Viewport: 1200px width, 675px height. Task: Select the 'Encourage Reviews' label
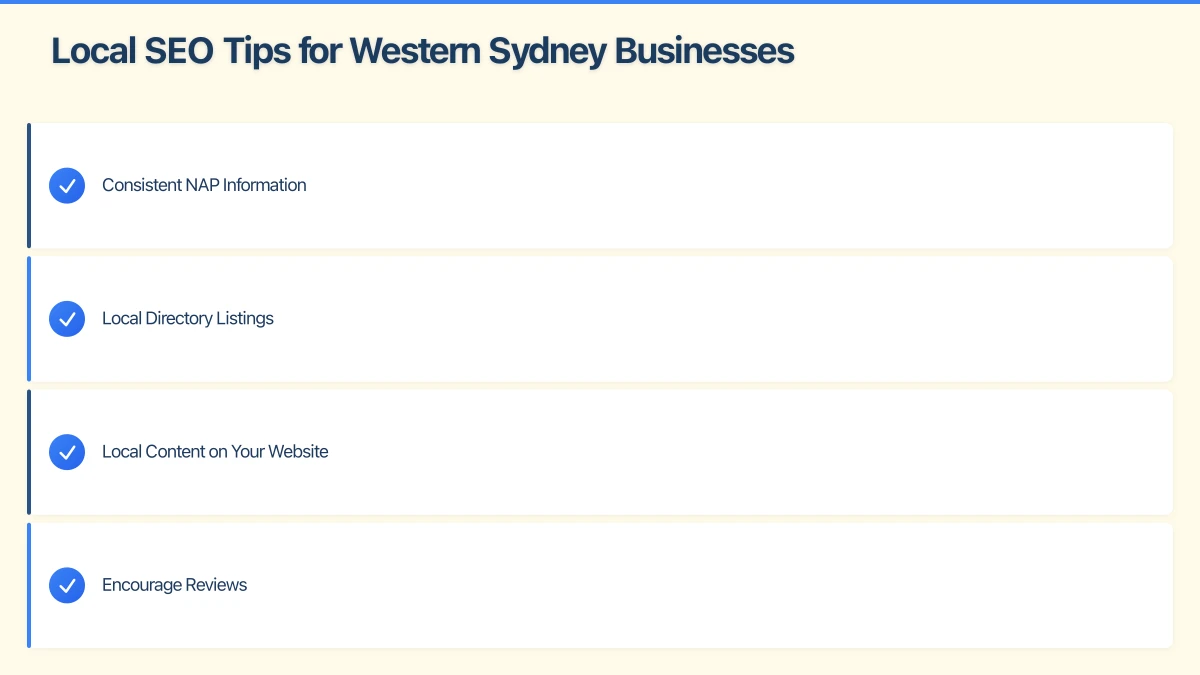pyautogui.click(x=174, y=585)
